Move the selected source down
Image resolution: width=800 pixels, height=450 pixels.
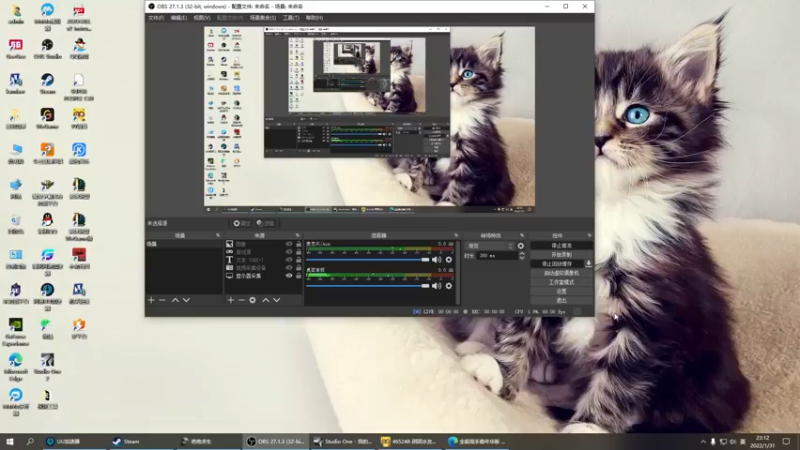pyautogui.click(x=277, y=300)
